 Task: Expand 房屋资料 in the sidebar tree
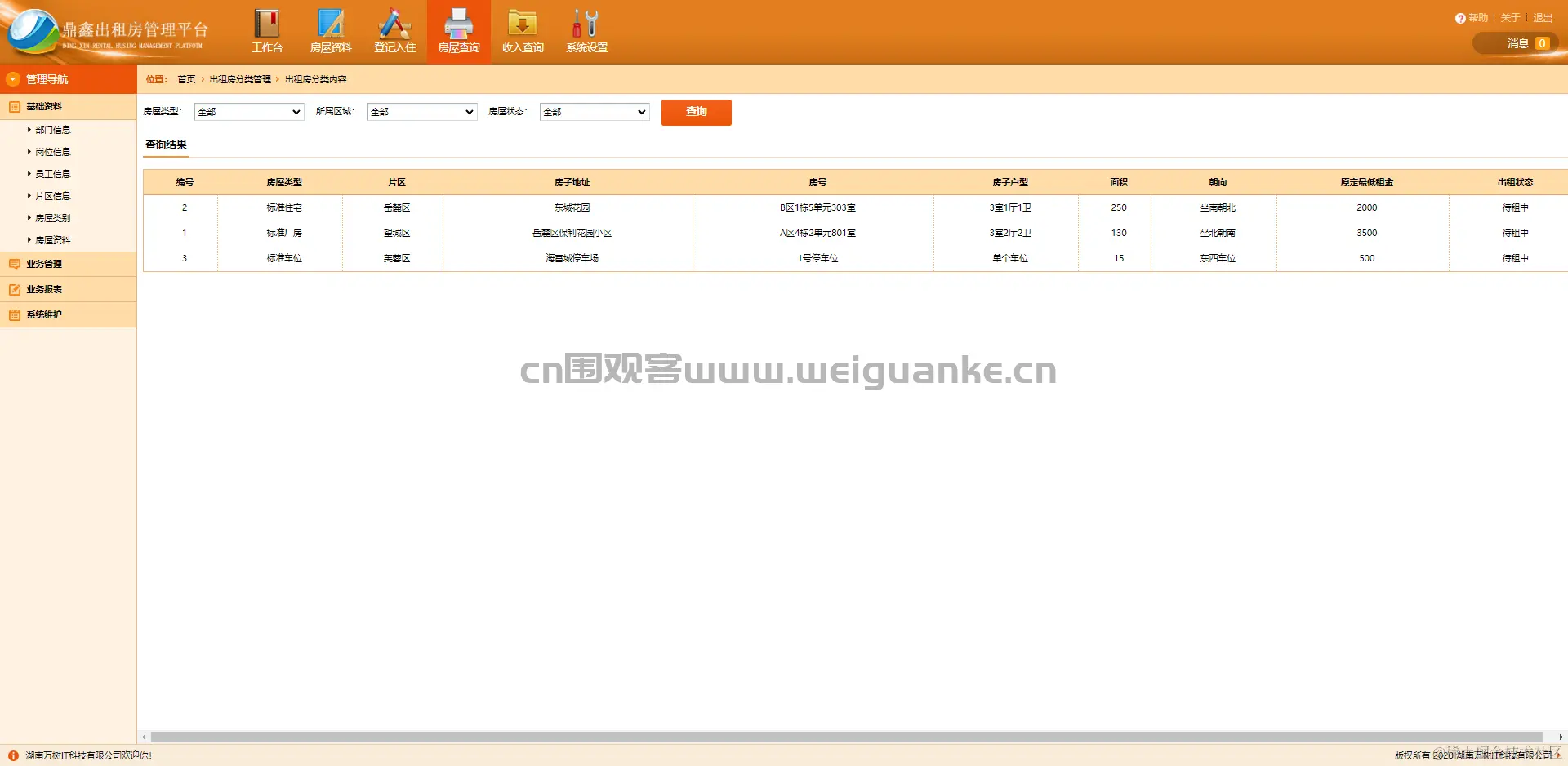click(53, 240)
